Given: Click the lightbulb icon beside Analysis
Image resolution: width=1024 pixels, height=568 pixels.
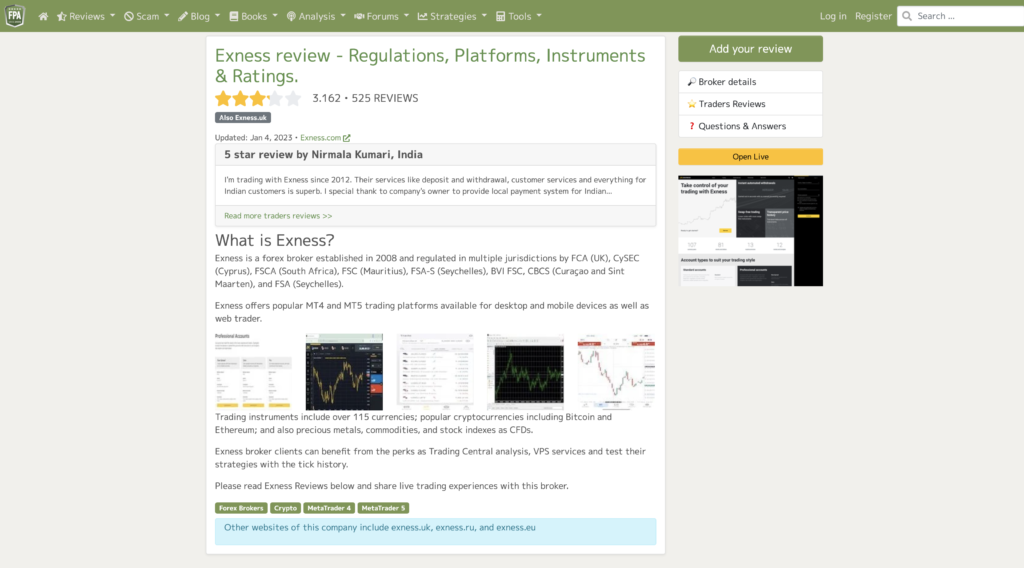Looking at the screenshot, I should click(291, 16).
